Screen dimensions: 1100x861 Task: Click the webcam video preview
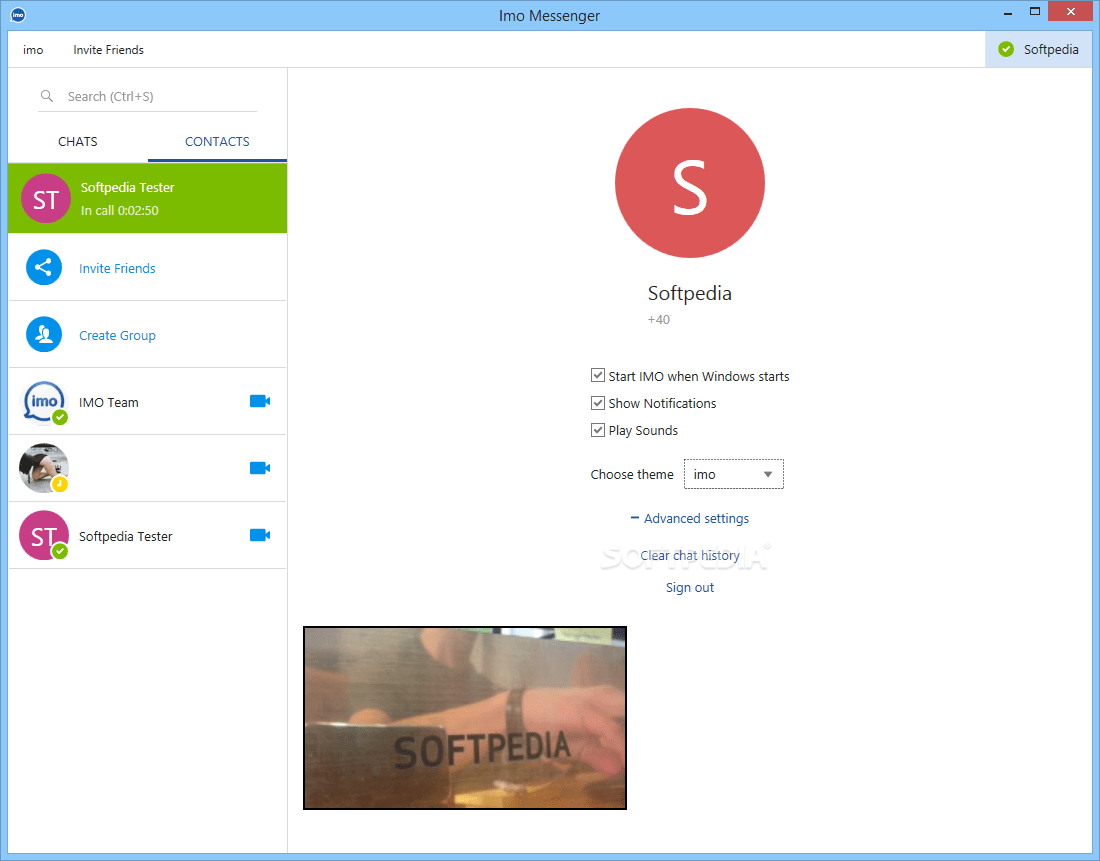(464, 718)
